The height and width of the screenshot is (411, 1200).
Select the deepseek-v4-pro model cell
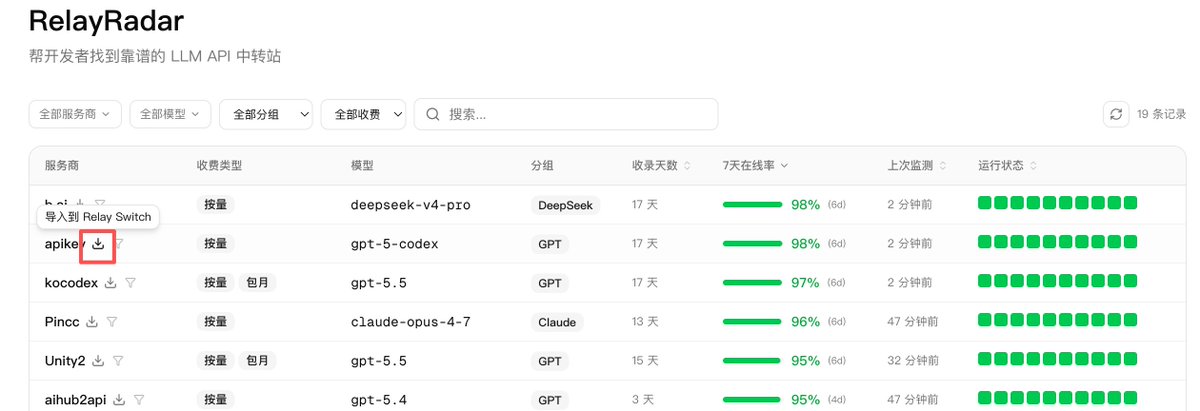click(410, 205)
